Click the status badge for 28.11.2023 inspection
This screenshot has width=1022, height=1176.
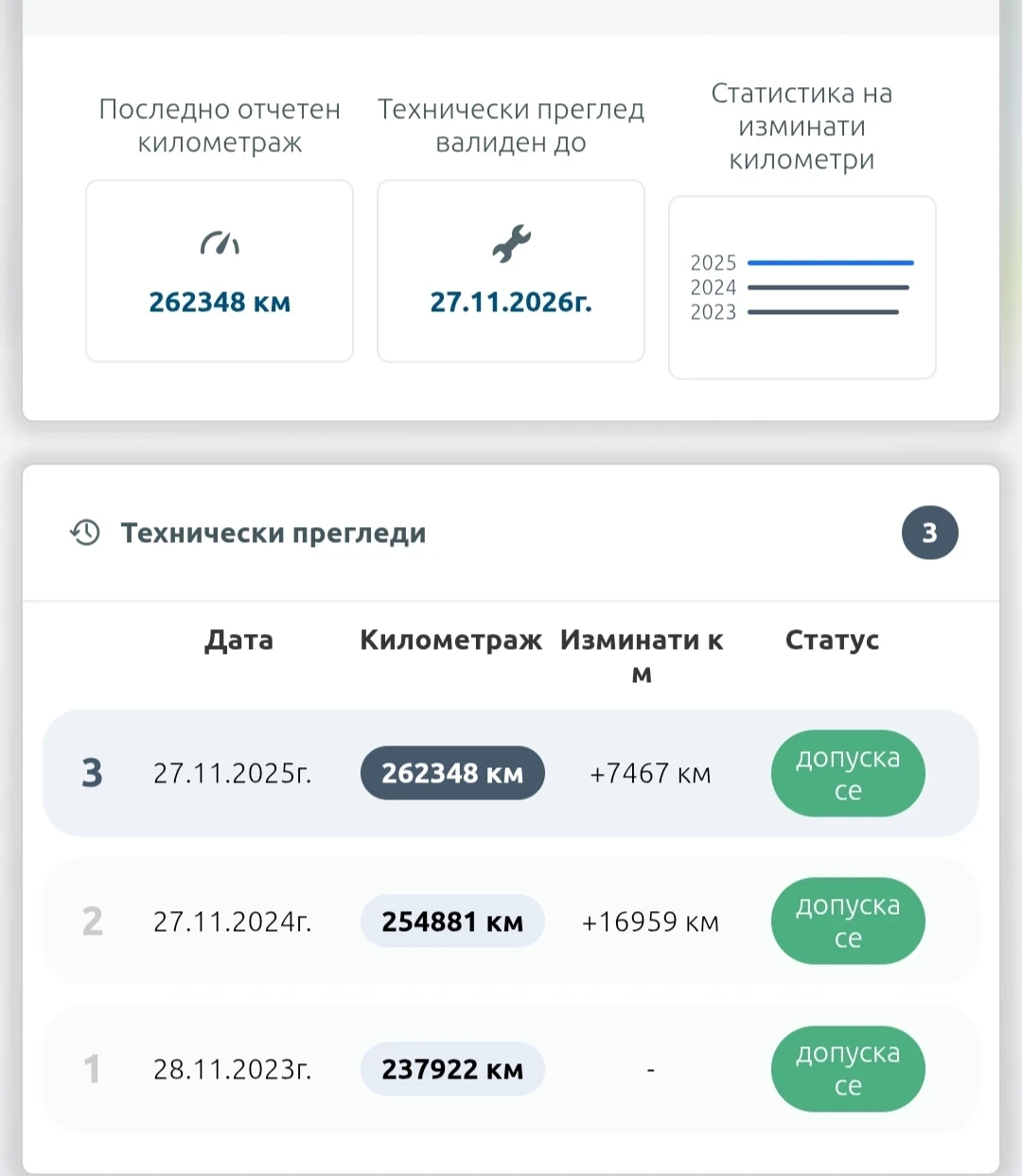[847, 1069]
